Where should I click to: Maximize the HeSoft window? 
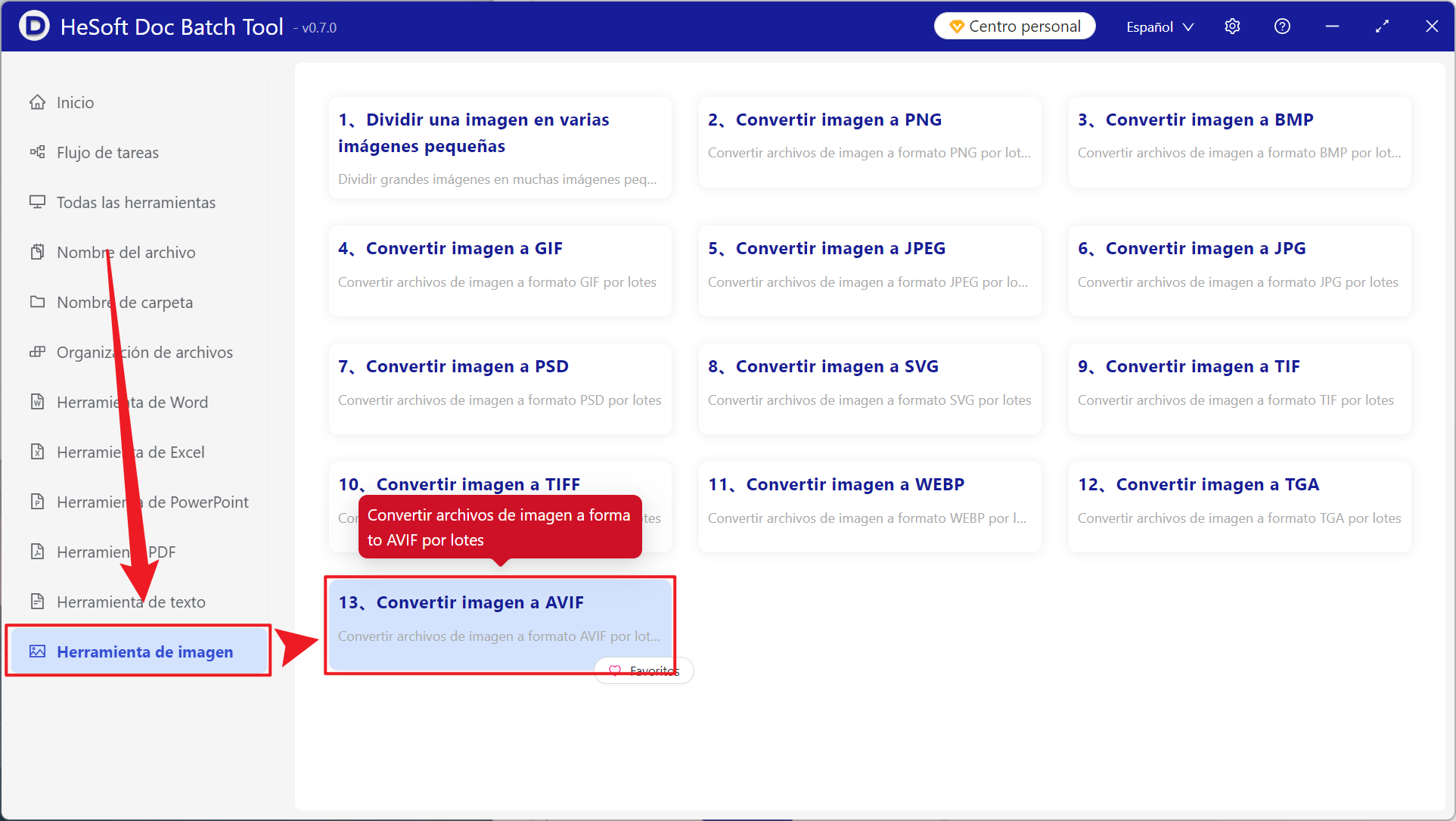(1382, 26)
